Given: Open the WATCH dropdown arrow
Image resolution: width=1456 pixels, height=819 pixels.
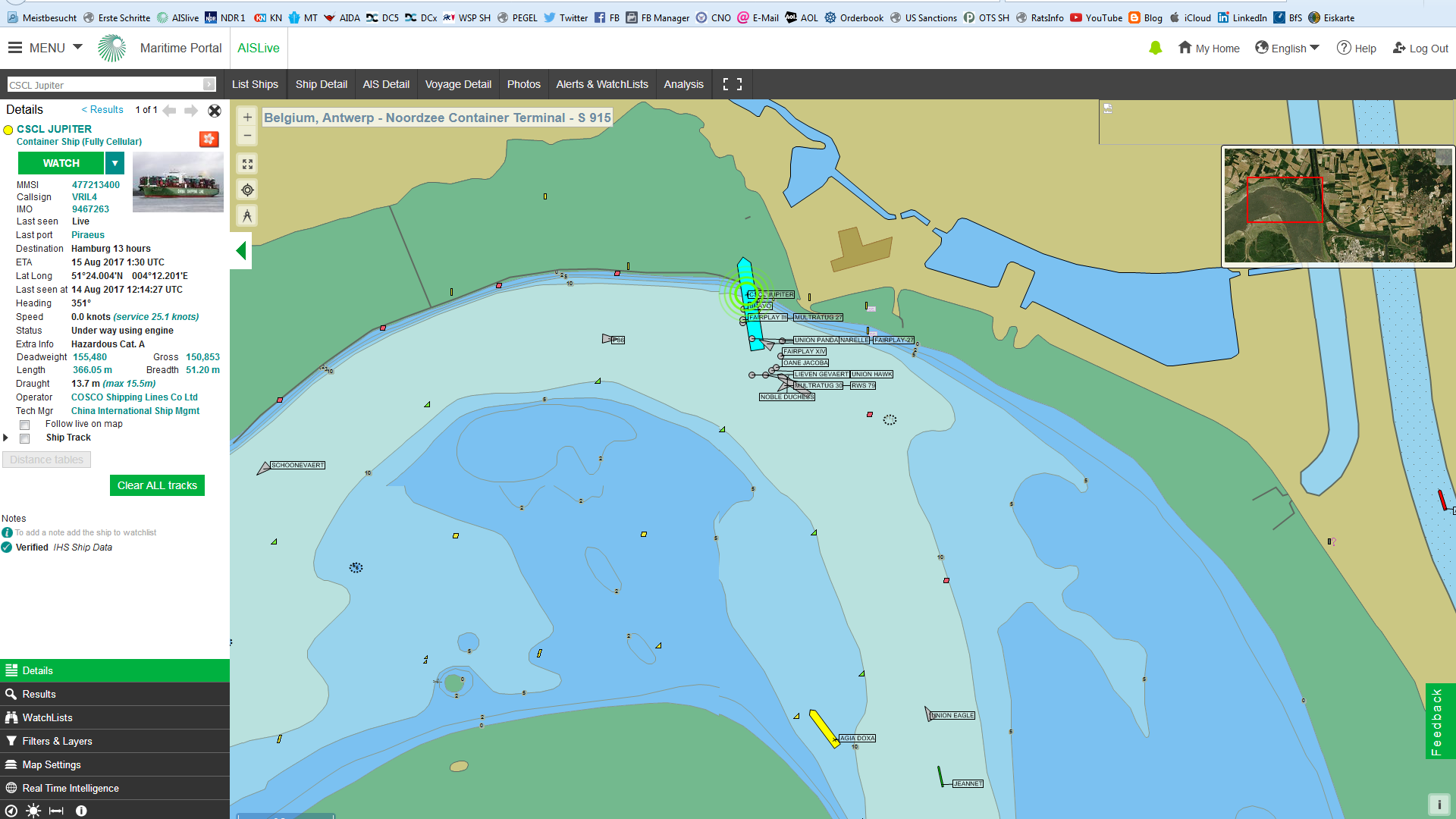Looking at the screenshot, I should coord(115,163).
